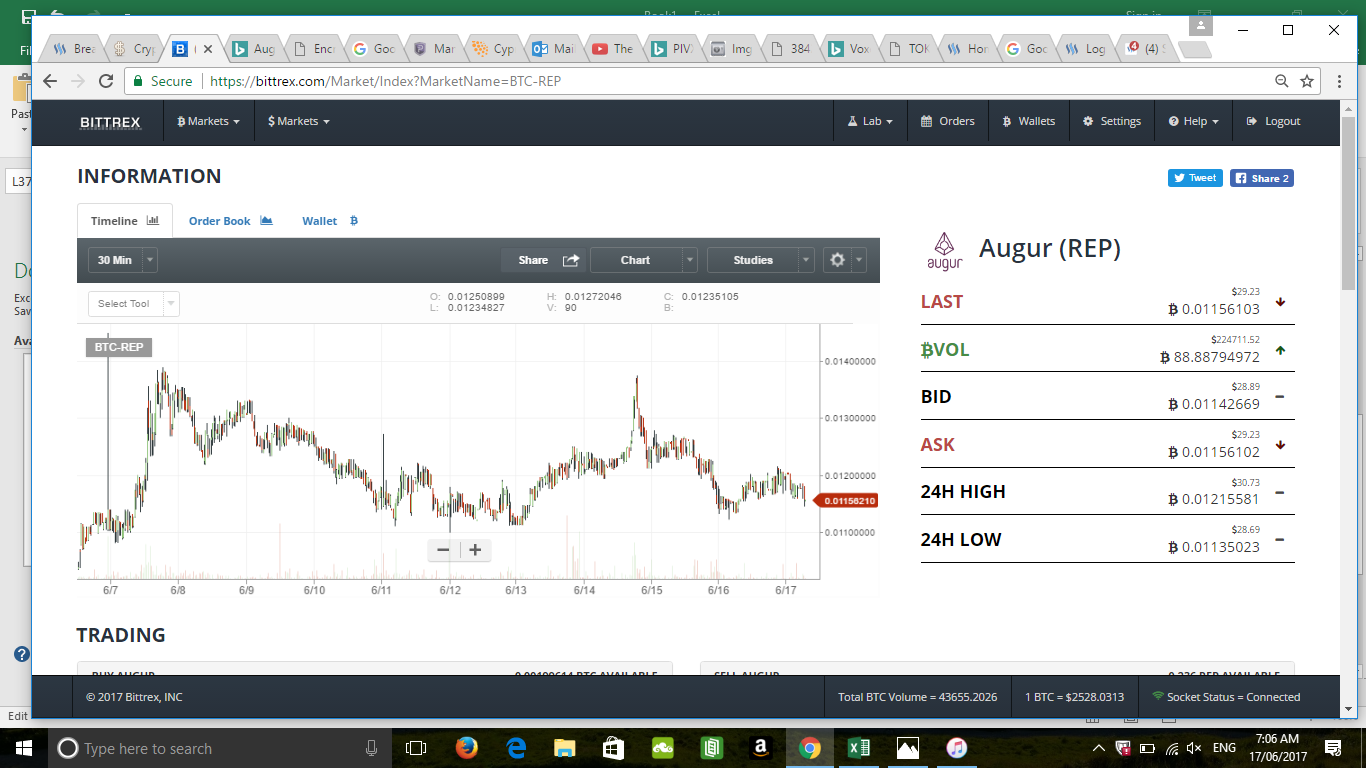Click the 1 BTC = $2528.0313 rate

(1075, 697)
